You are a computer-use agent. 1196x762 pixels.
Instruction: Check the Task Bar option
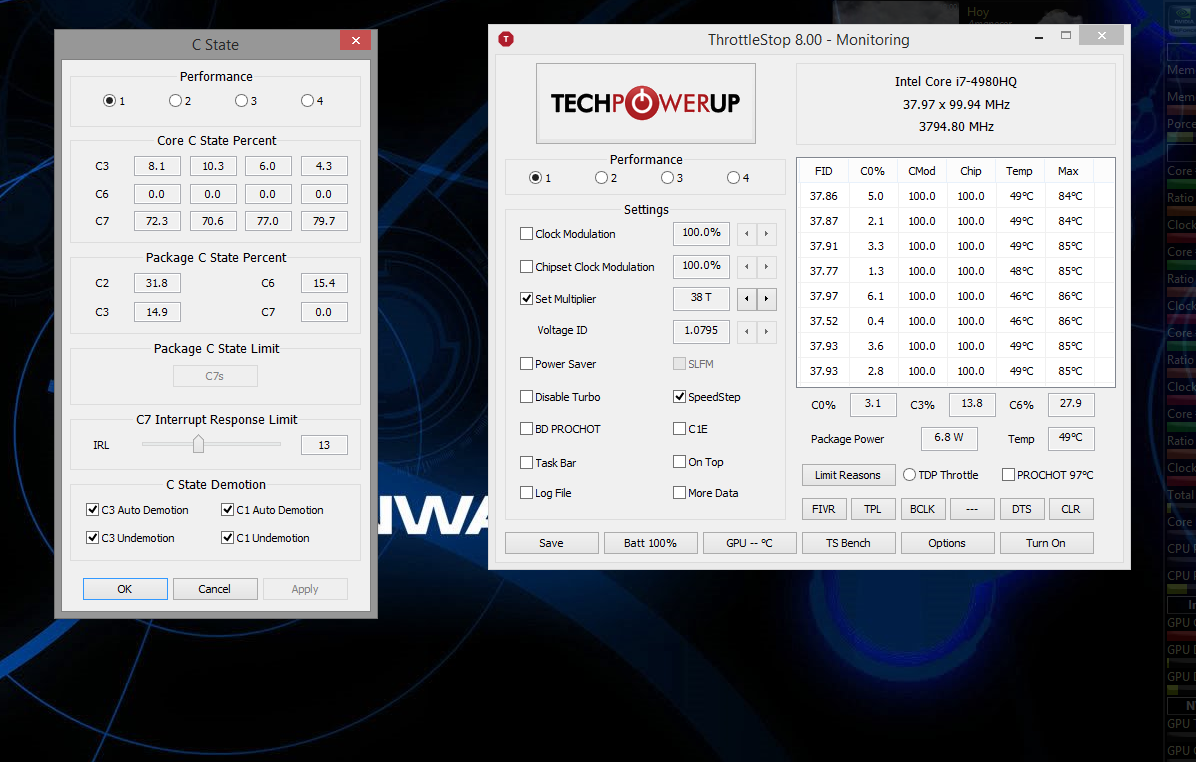click(x=526, y=462)
